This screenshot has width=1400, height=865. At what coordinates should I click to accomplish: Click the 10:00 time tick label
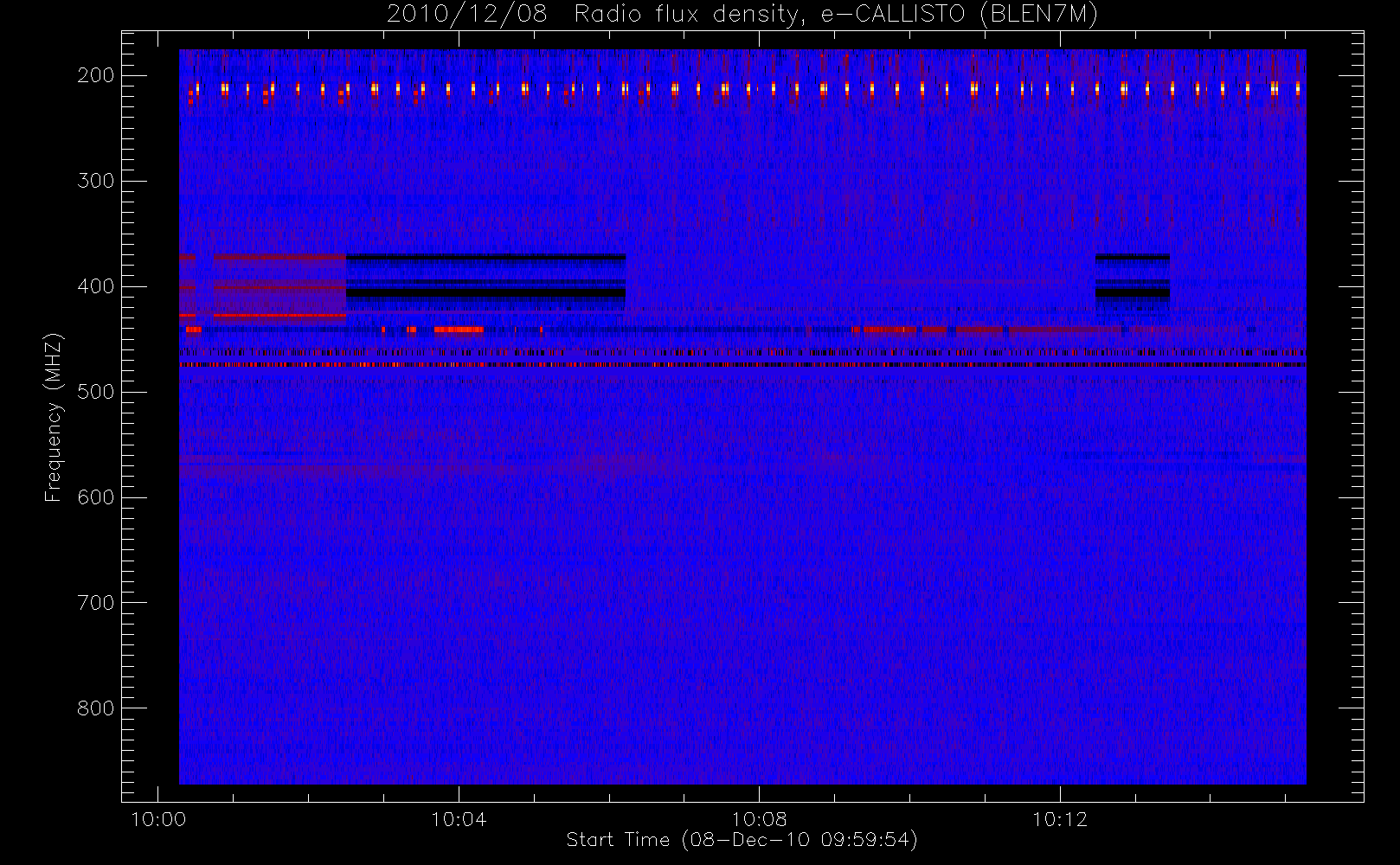click(x=157, y=819)
